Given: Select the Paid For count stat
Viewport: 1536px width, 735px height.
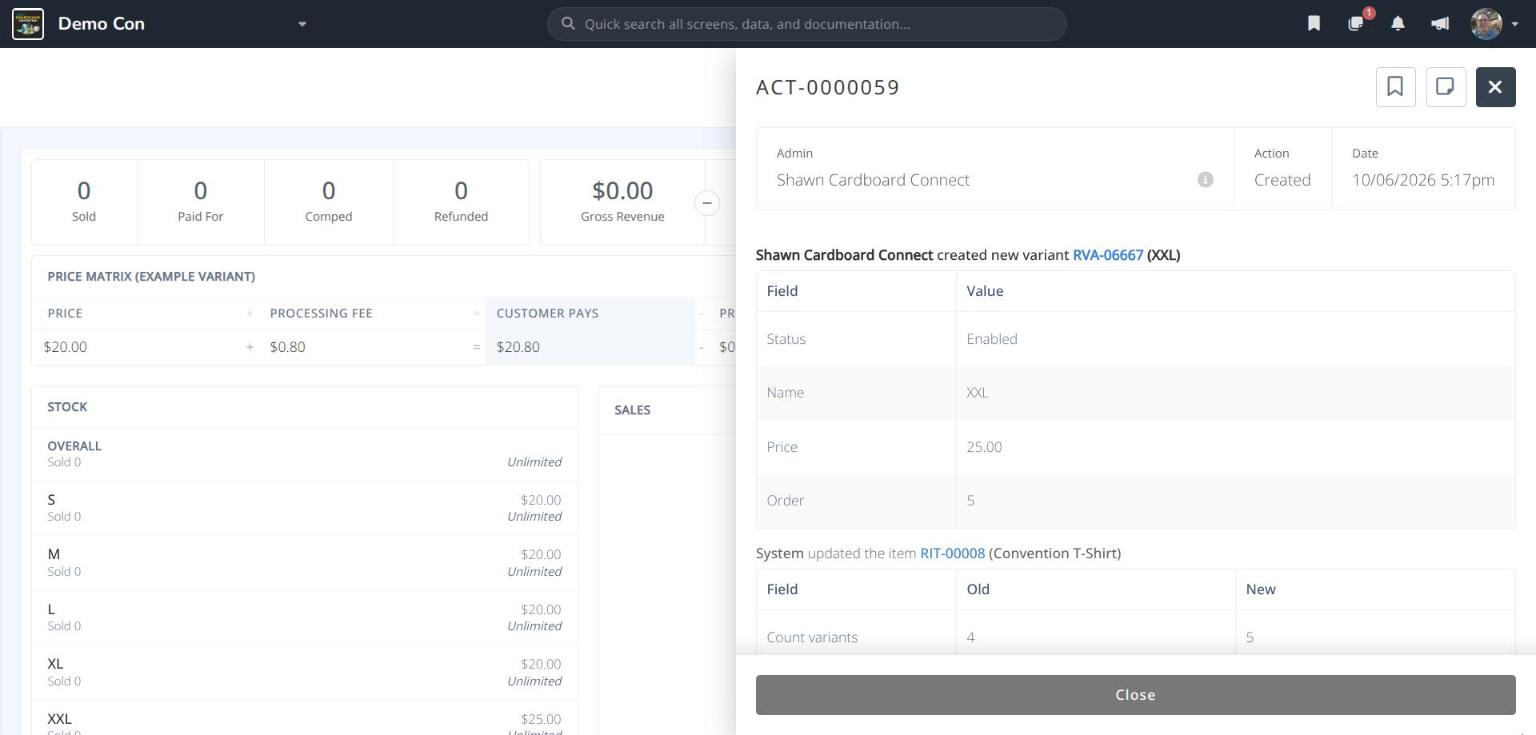Looking at the screenshot, I should pos(200,201).
